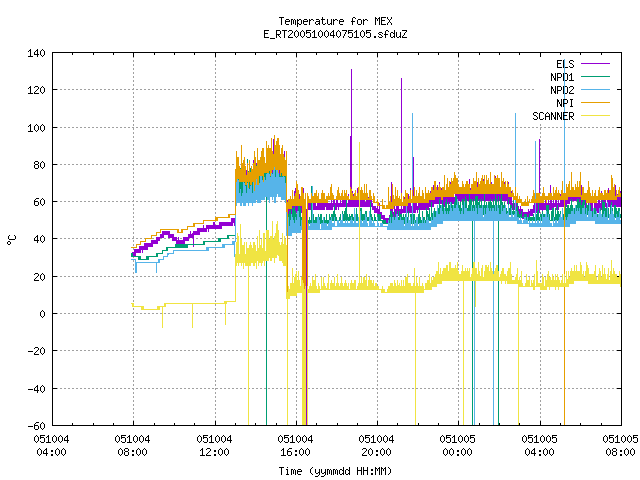Click the chart title "Temperature for MEX"
This screenshot has width=640, height=480.
(x=335, y=21)
